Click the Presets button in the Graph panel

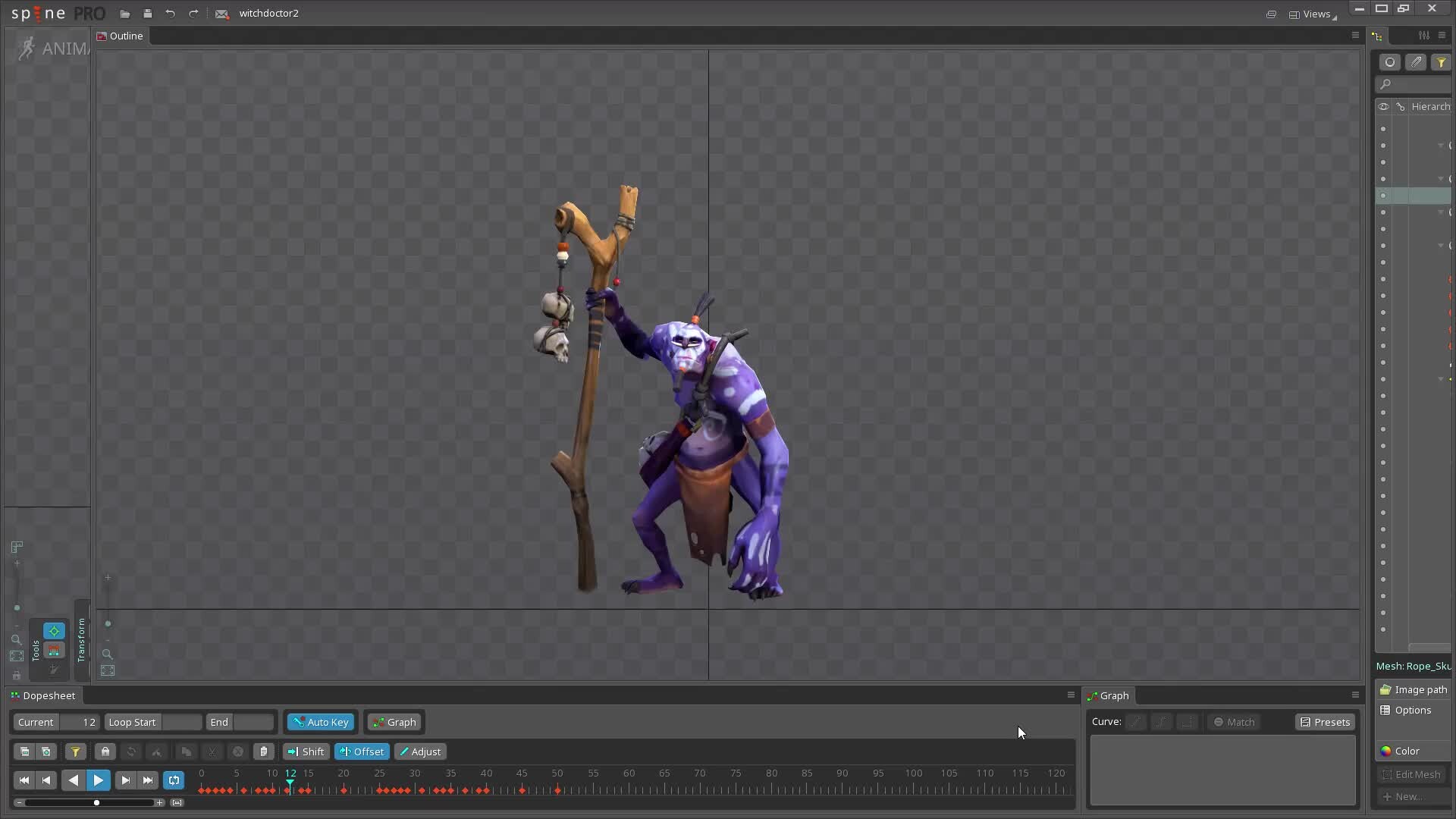coord(1324,722)
